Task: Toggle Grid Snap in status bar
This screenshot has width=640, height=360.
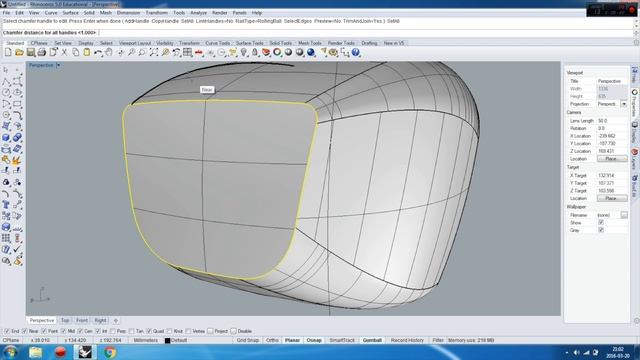Action: pos(247,340)
